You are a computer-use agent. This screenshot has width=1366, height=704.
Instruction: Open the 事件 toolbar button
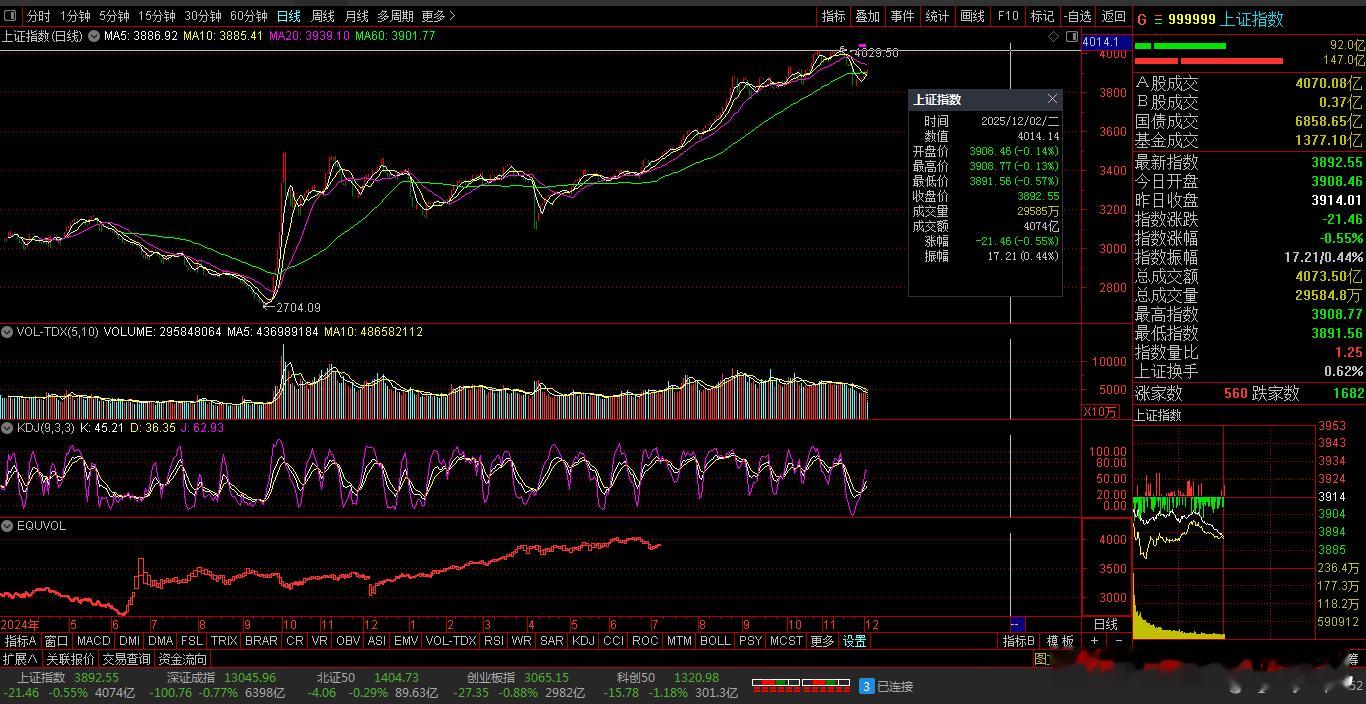902,16
